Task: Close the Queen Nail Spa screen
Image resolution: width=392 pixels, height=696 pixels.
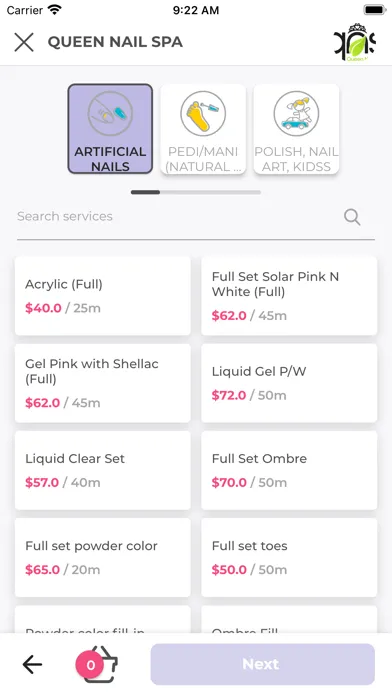Action: 24,42
